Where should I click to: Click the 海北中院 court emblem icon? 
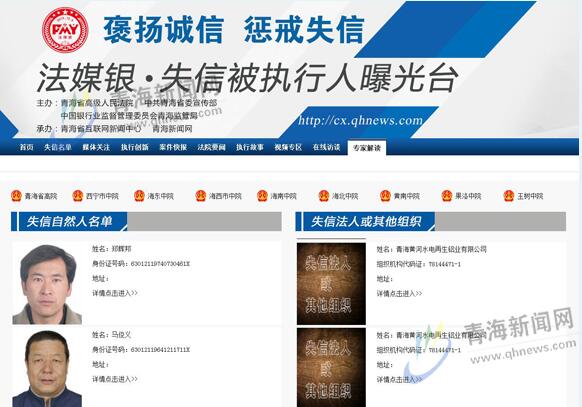pos(324,196)
